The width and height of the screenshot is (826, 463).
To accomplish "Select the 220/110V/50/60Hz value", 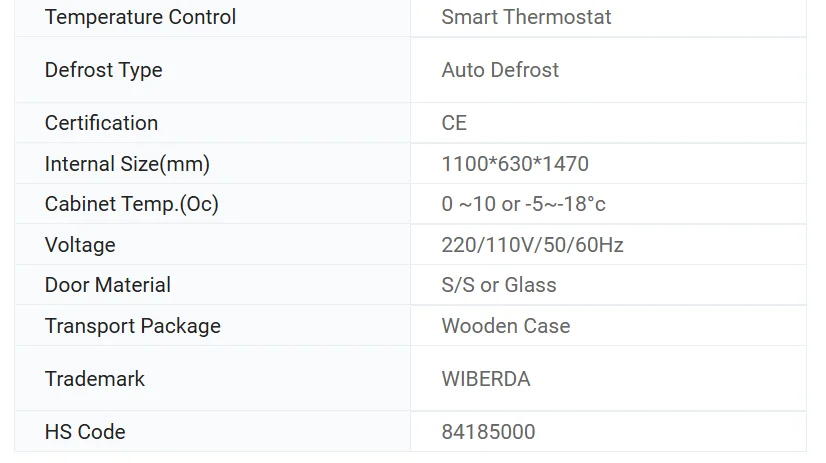I will (x=532, y=245).
